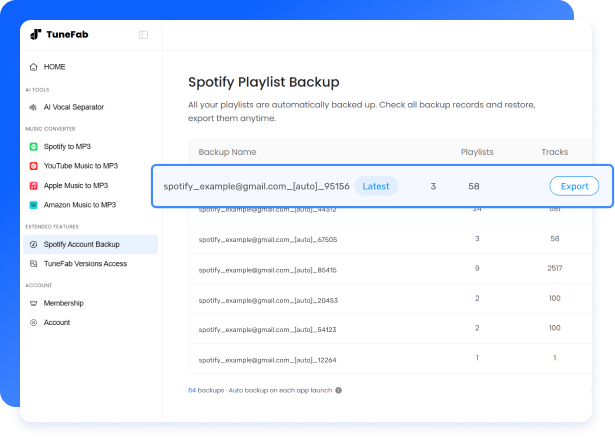Click TuneFab brand name text

click(x=67, y=35)
